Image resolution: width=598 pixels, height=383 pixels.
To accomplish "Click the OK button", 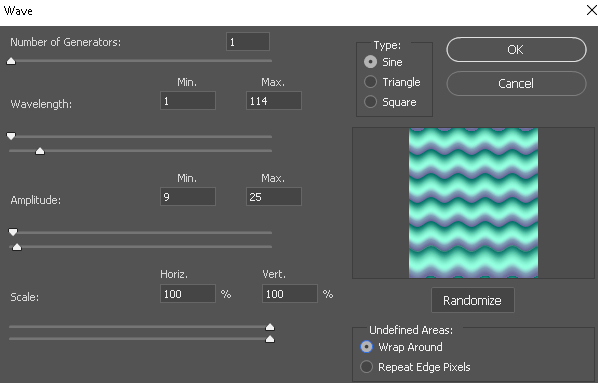I will click(516, 50).
